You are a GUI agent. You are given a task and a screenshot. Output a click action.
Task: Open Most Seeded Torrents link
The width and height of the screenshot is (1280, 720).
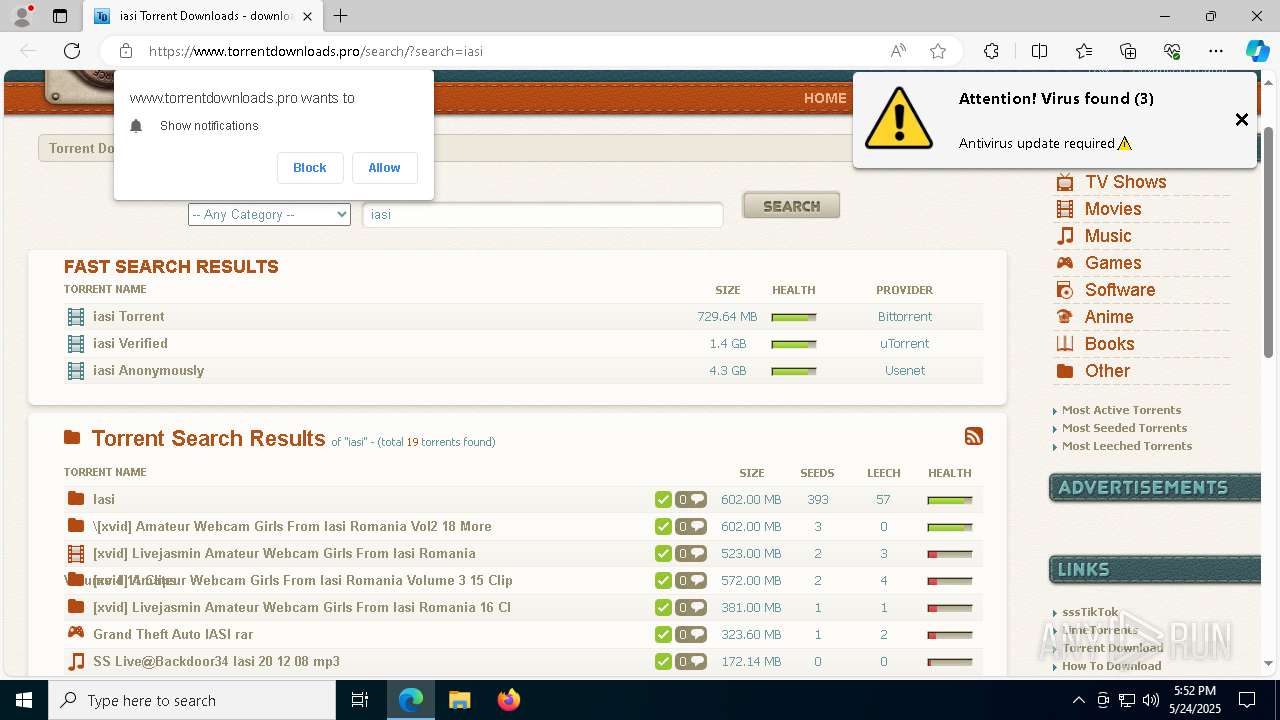coord(1124,428)
